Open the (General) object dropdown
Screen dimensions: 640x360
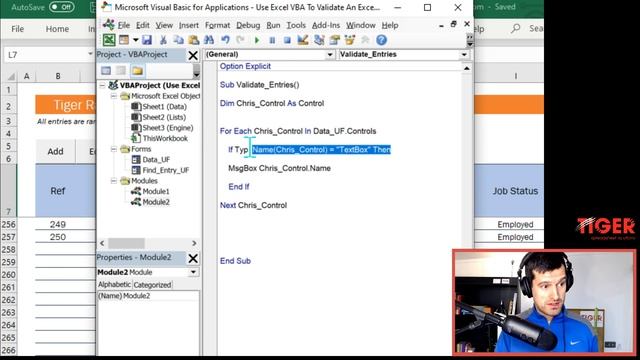click(x=330, y=55)
